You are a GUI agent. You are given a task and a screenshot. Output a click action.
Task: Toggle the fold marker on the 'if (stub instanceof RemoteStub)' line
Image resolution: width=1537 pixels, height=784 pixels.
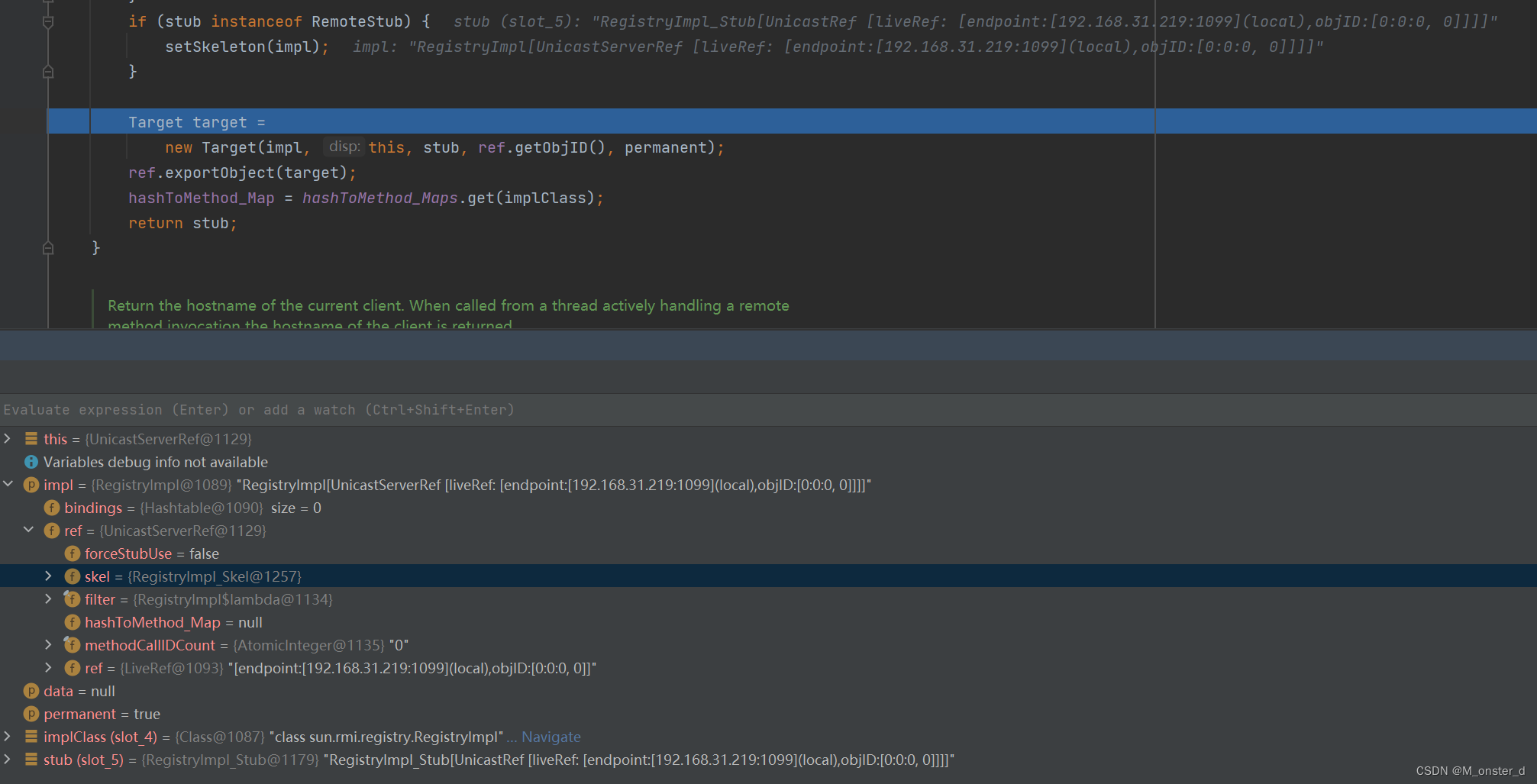[x=48, y=22]
